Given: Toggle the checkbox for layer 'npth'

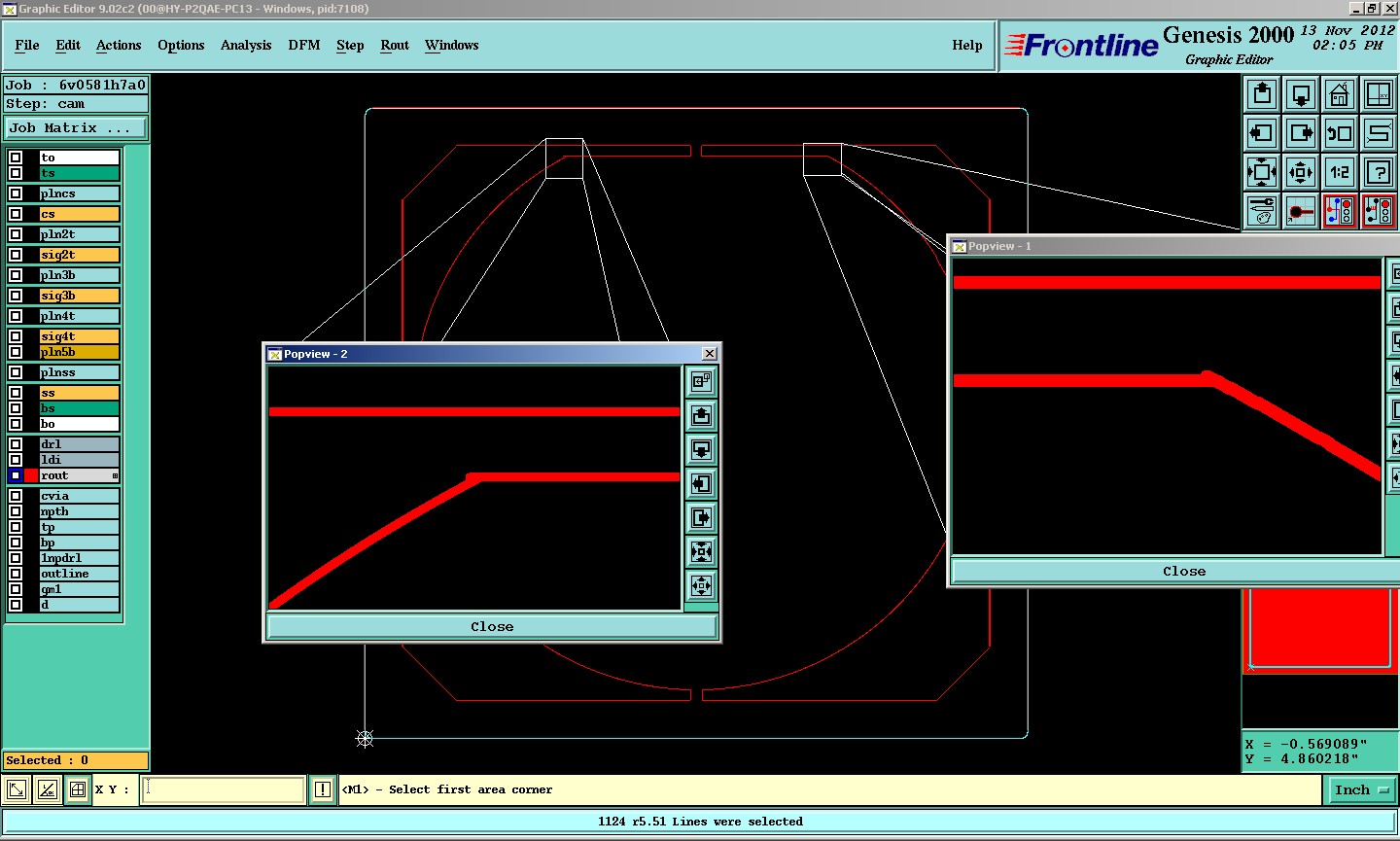Looking at the screenshot, I should 16,511.
